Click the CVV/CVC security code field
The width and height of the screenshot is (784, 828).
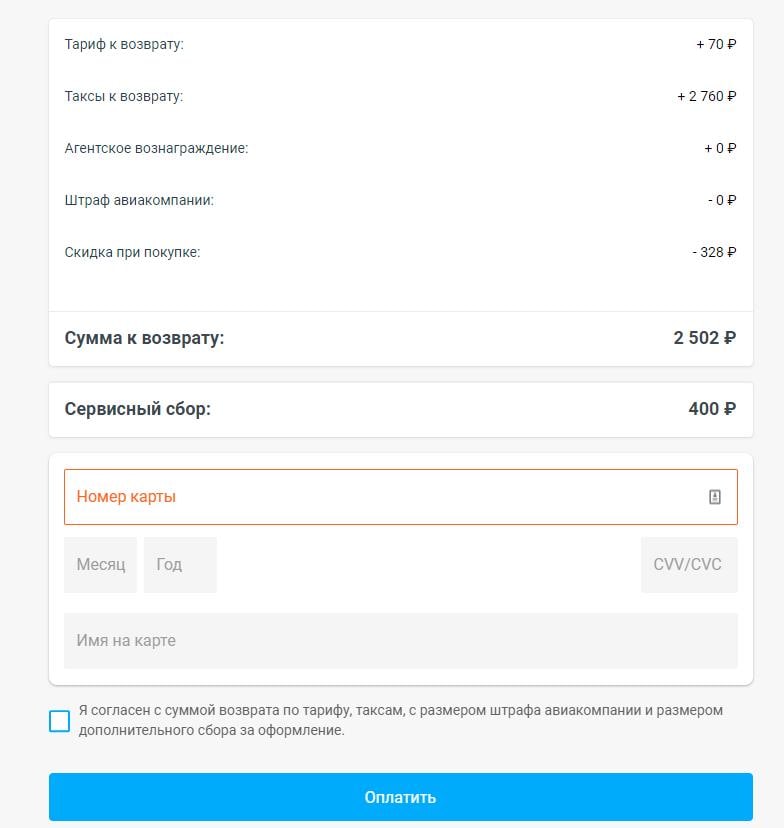pos(689,564)
